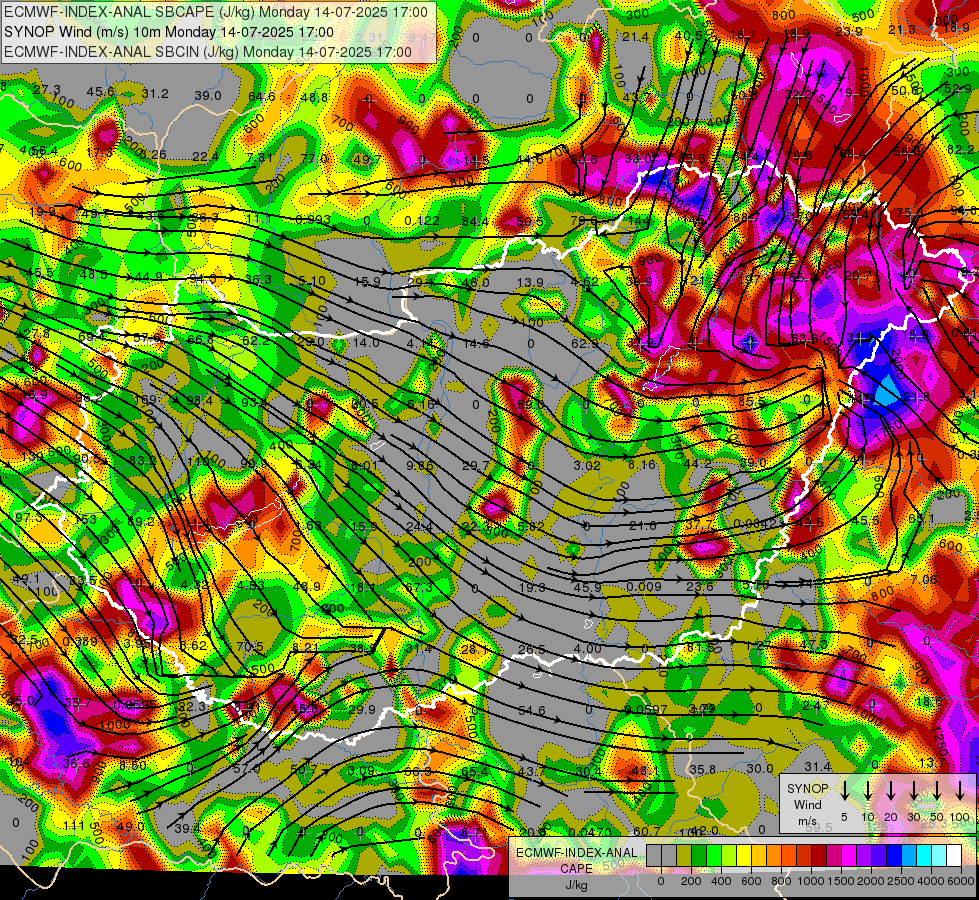Click the SBCIN title line in the header
The height and width of the screenshot is (900, 979).
(x=208, y=52)
